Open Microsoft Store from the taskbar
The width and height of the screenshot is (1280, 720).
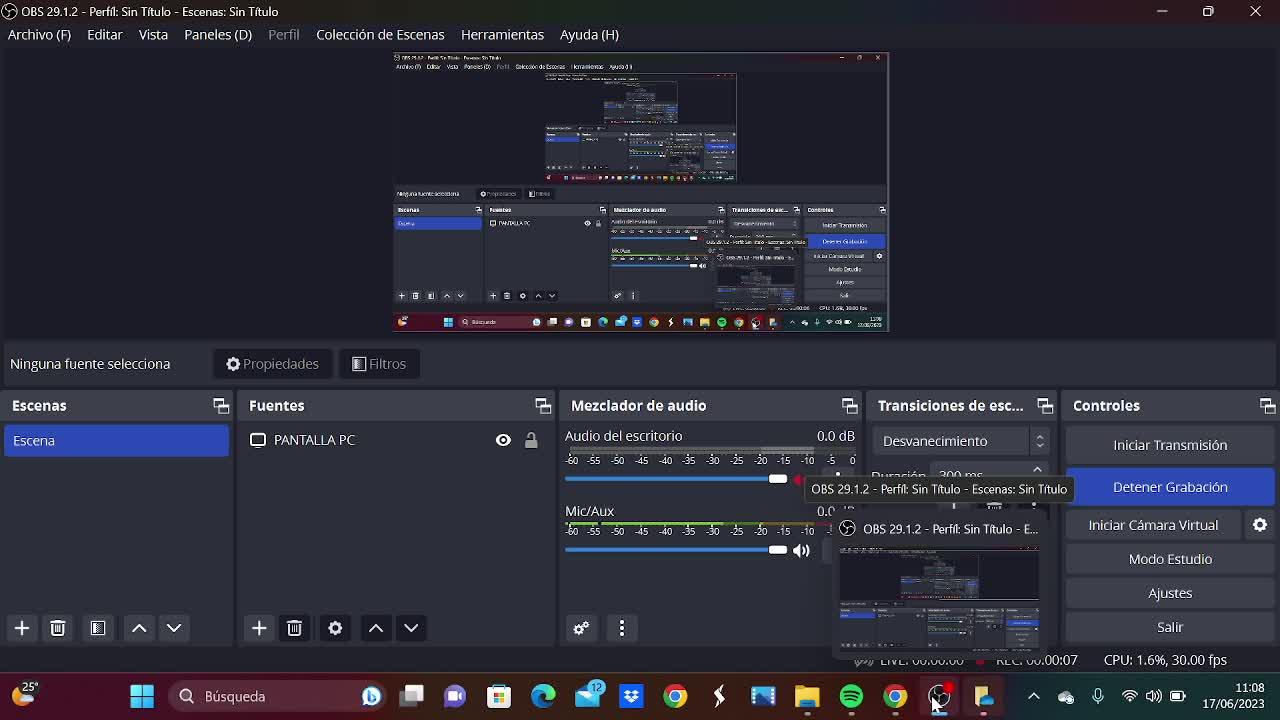pos(499,696)
